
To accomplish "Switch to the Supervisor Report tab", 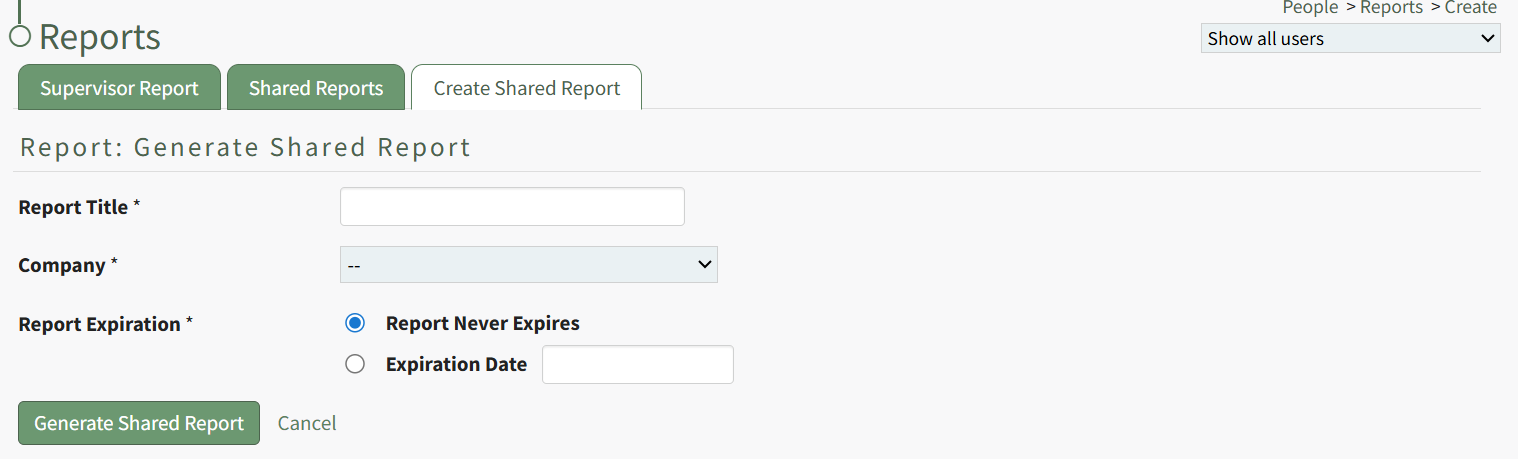I will tap(119, 88).
